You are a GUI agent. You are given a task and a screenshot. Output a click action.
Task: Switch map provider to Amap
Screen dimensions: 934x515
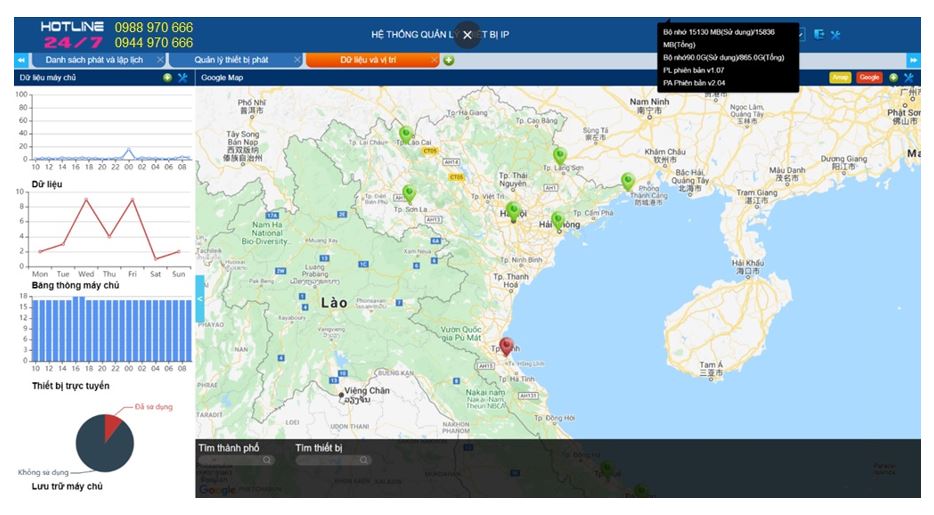pyautogui.click(x=840, y=77)
